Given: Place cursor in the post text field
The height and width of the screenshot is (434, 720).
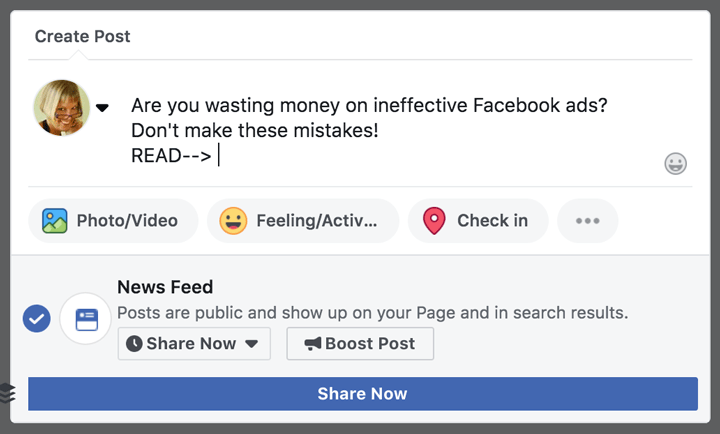Looking at the screenshot, I should pos(395,131).
